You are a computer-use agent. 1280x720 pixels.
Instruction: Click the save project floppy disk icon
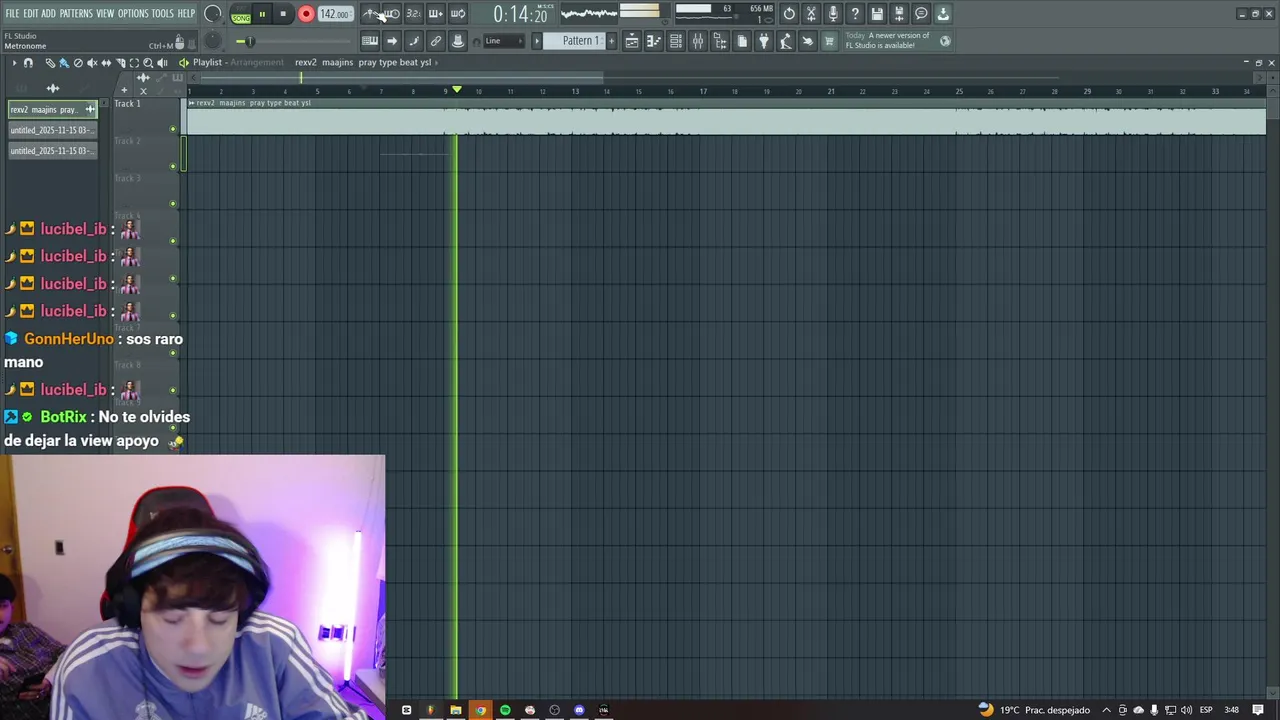click(877, 14)
